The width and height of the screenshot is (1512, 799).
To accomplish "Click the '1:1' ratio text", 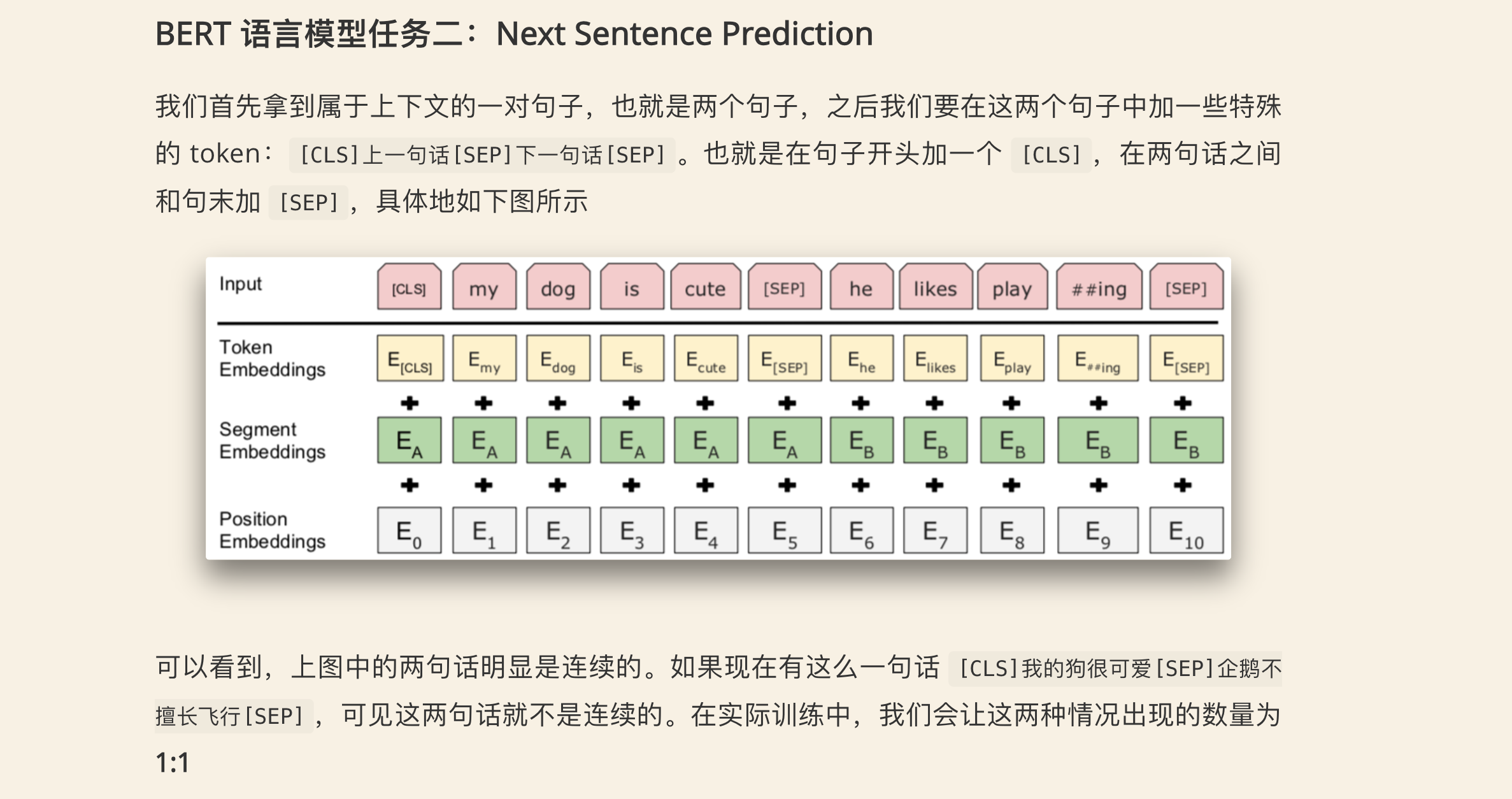I will pyautogui.click(x=172, y=763).
